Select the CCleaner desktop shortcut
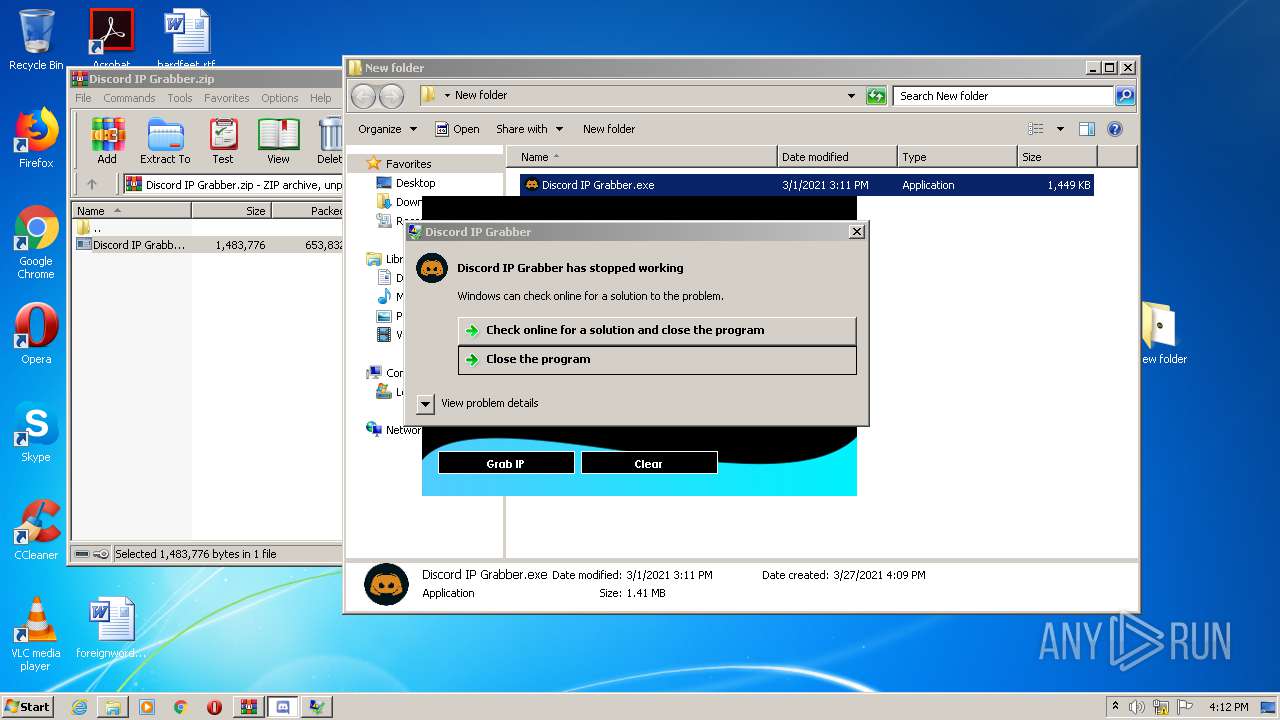This screenshot has height=720, width=1280. [36, 530]
